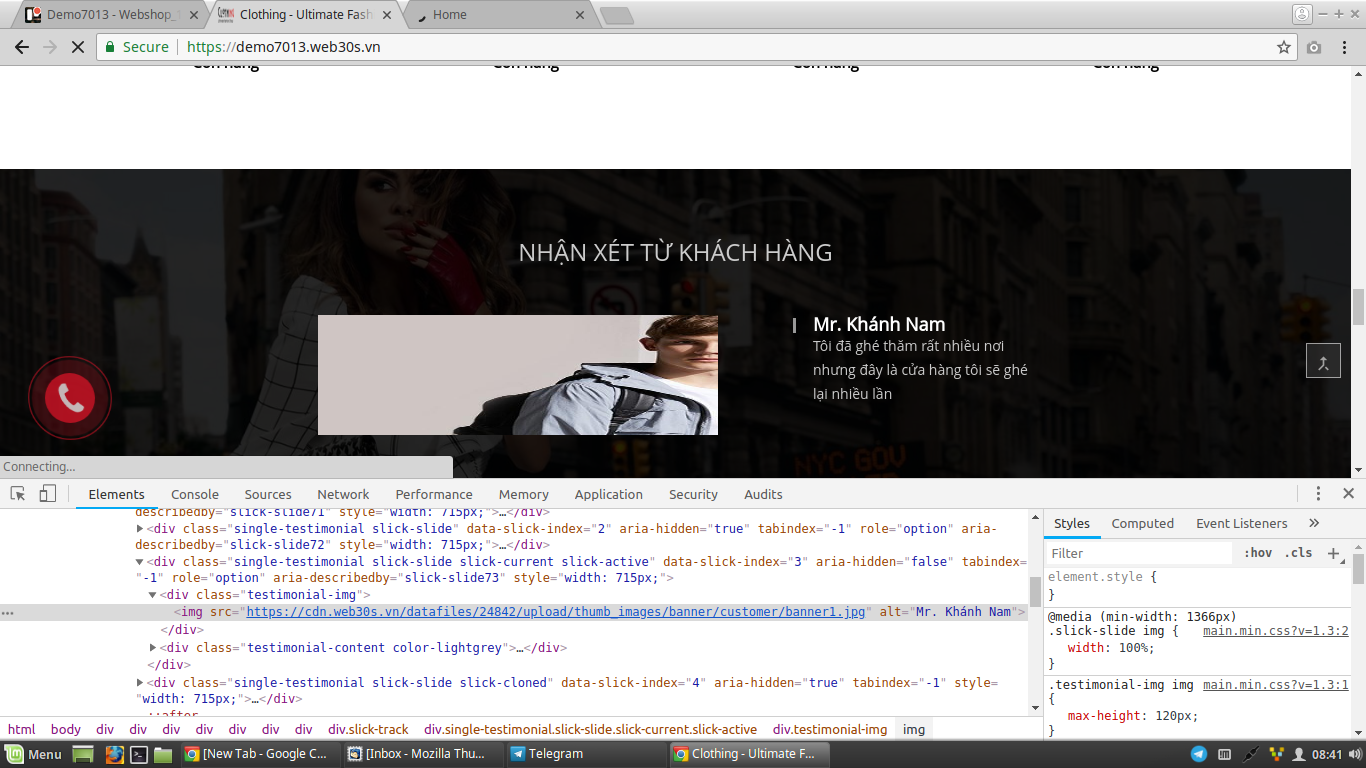Show more Styles pane tabs chevron
This screenshot has height=768, width=1366.
(x=1314, y=523)
